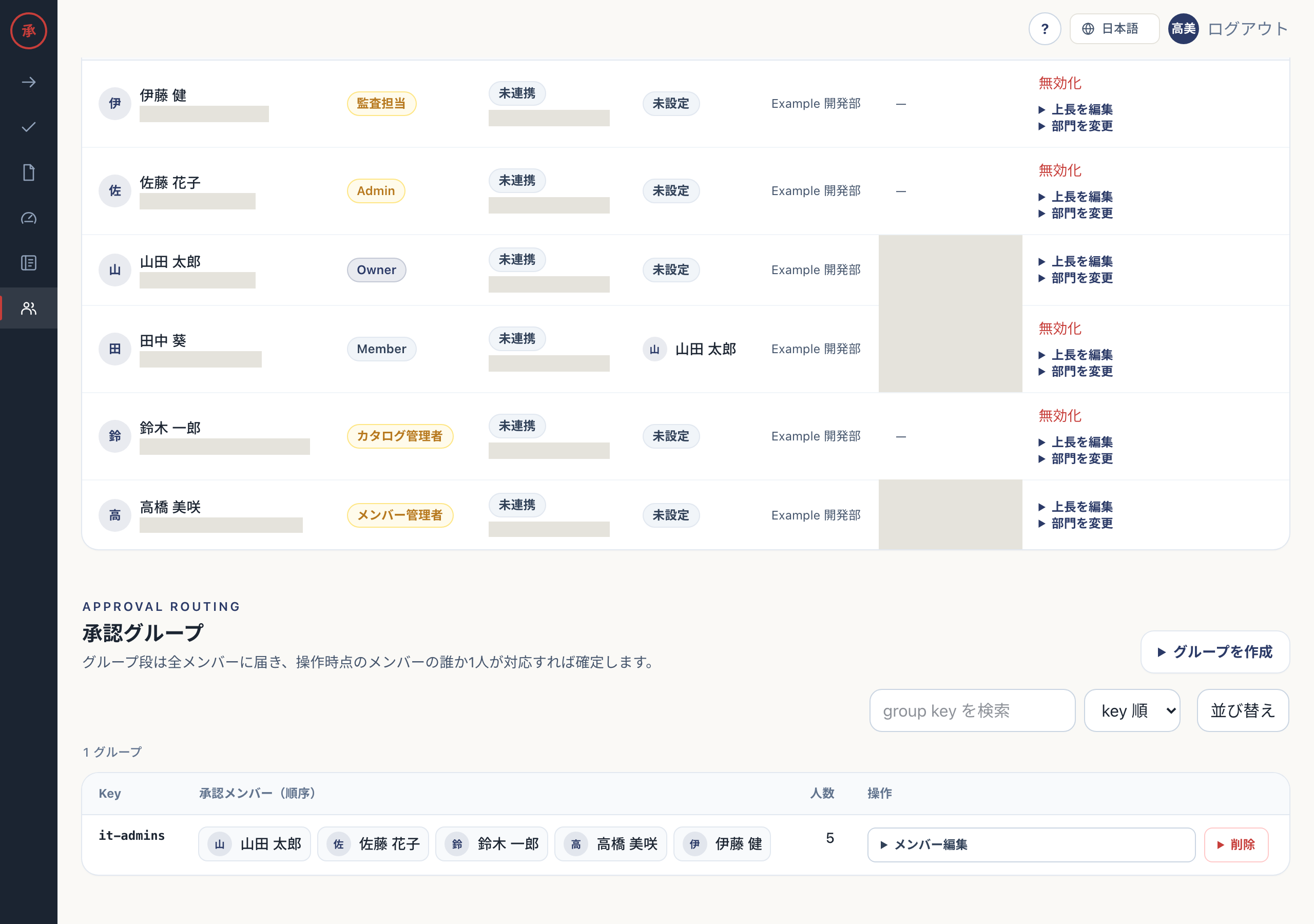
Task: Open the 日本語 language selector
Action: 1114,29
